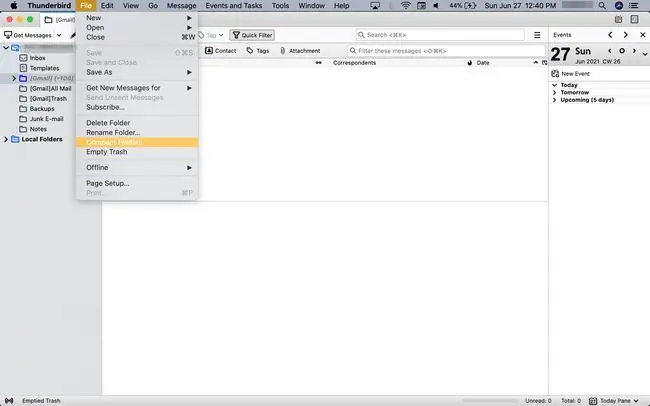The width and height of the screenshot is (650, 406).
Task: Collapse the account tree chevron
Action: tap(6, 48)
